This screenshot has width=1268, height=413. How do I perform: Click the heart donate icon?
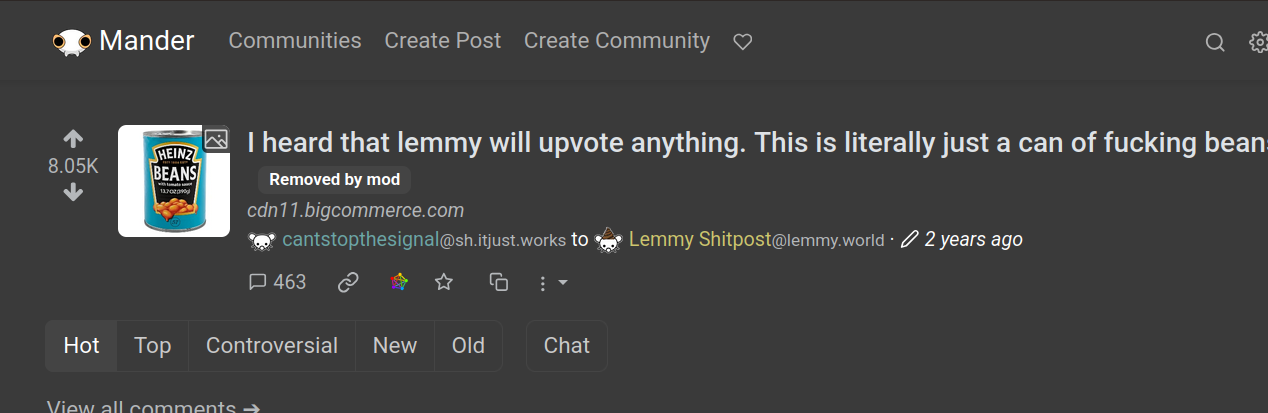click(742, 42)
